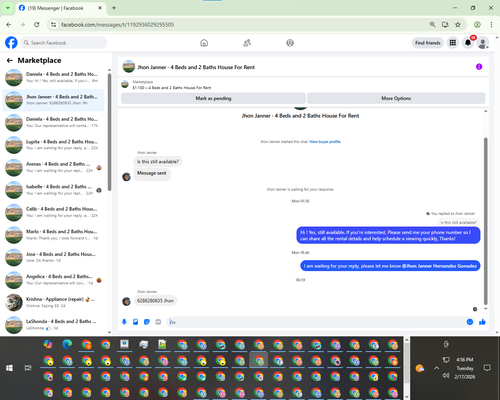Open Marlo conversation in chat list
The image size is (500, 400).
coord(53,235)
